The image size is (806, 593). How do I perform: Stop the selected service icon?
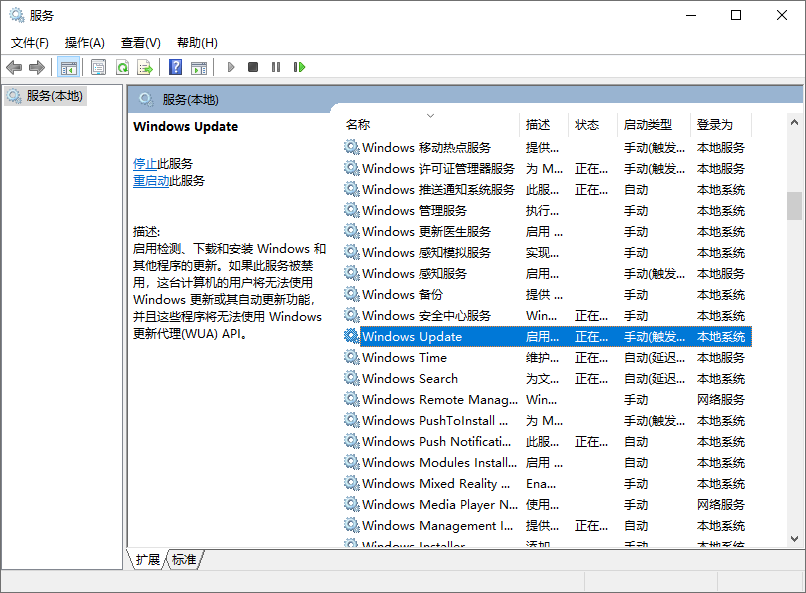point(252,67)
